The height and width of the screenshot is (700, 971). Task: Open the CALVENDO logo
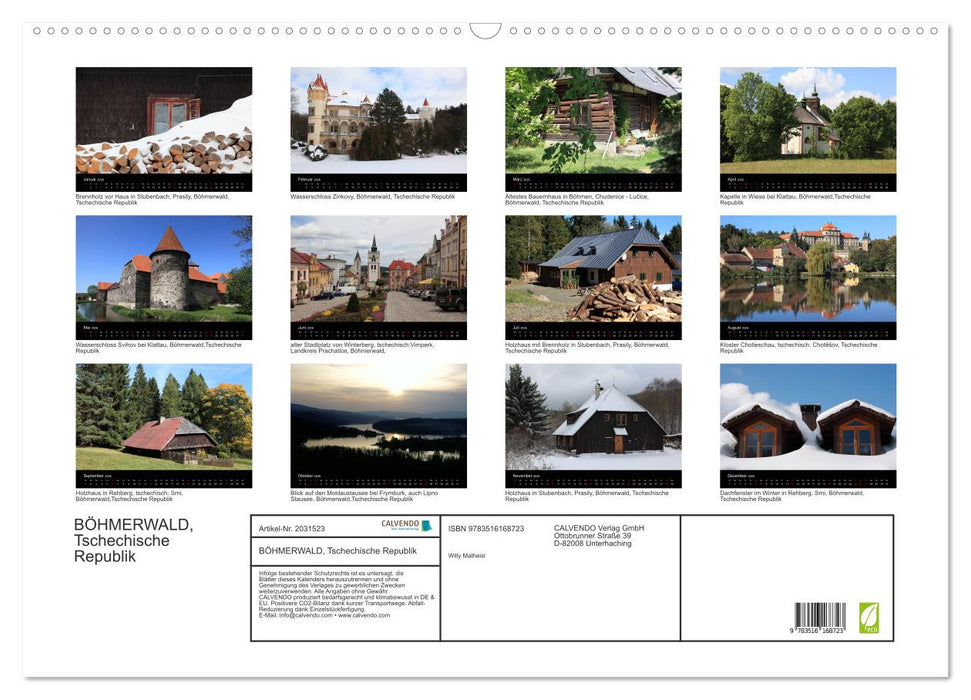[x=400, y=525]
